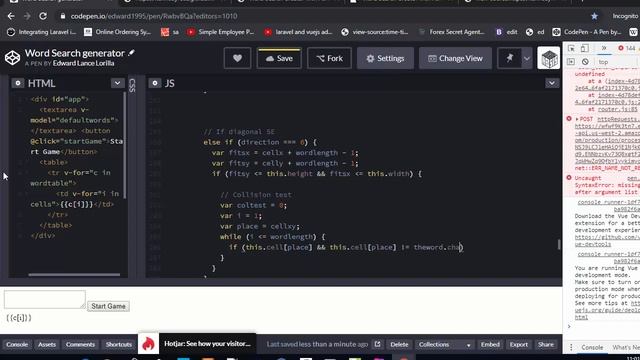Open Simple Employee P... bookmark
Image resolution: width=640 pixels, height=360 pixels.
click(x=220, y=32)
